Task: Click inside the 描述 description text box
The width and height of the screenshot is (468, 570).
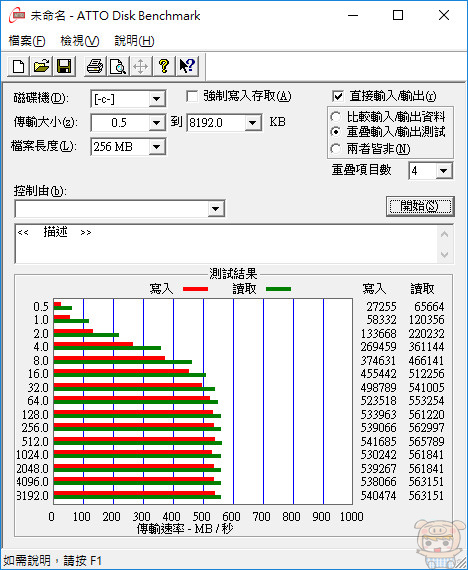Action: (x=225, y=244)
